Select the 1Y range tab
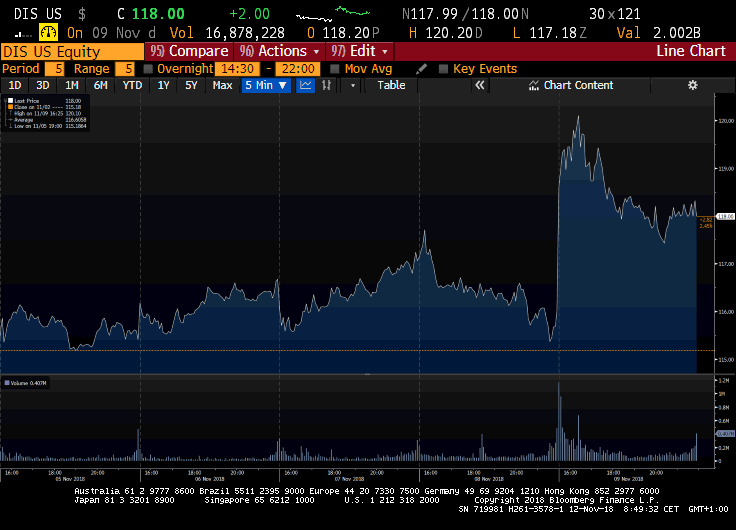 [163, 85]
